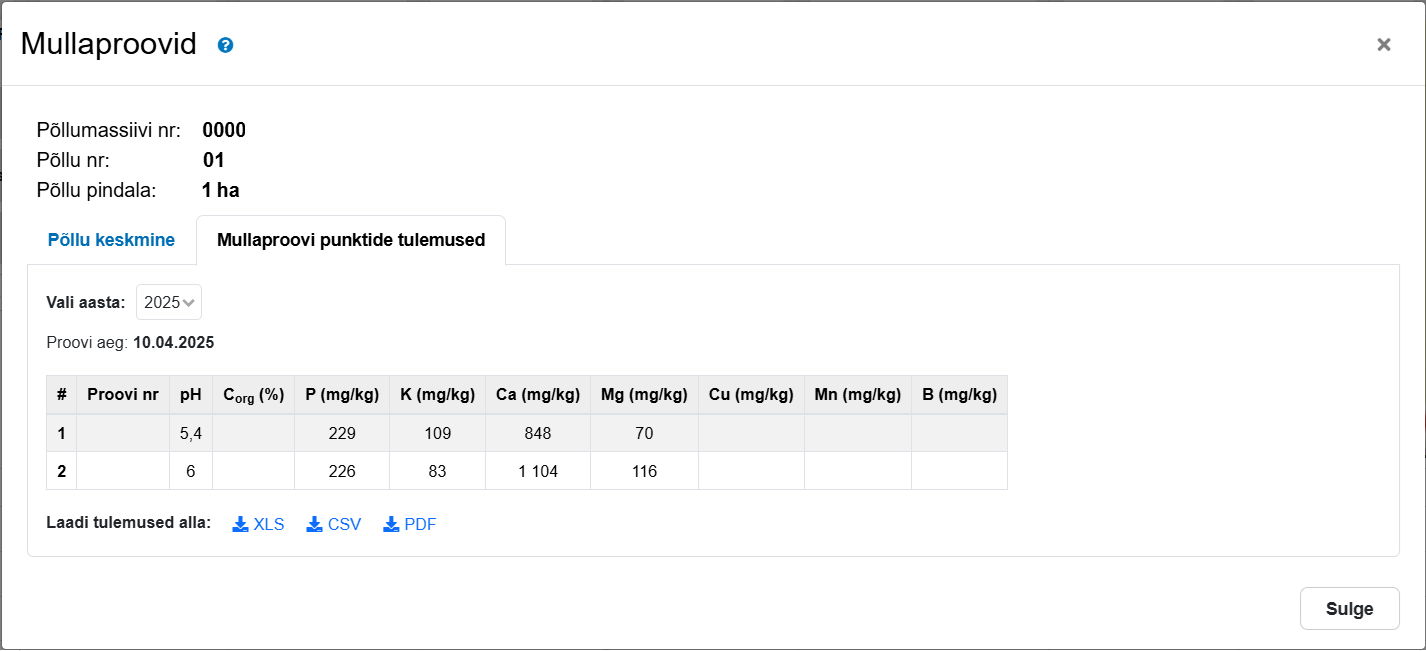Download results as CSV
1426x651 pixels.
[x=334, y=524]
